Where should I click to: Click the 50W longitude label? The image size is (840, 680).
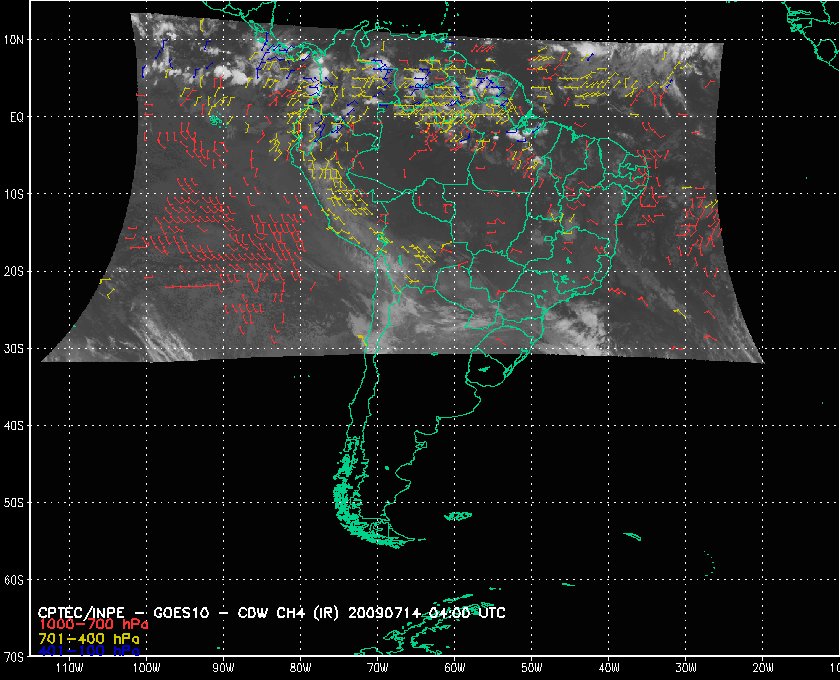coord(531,667)
